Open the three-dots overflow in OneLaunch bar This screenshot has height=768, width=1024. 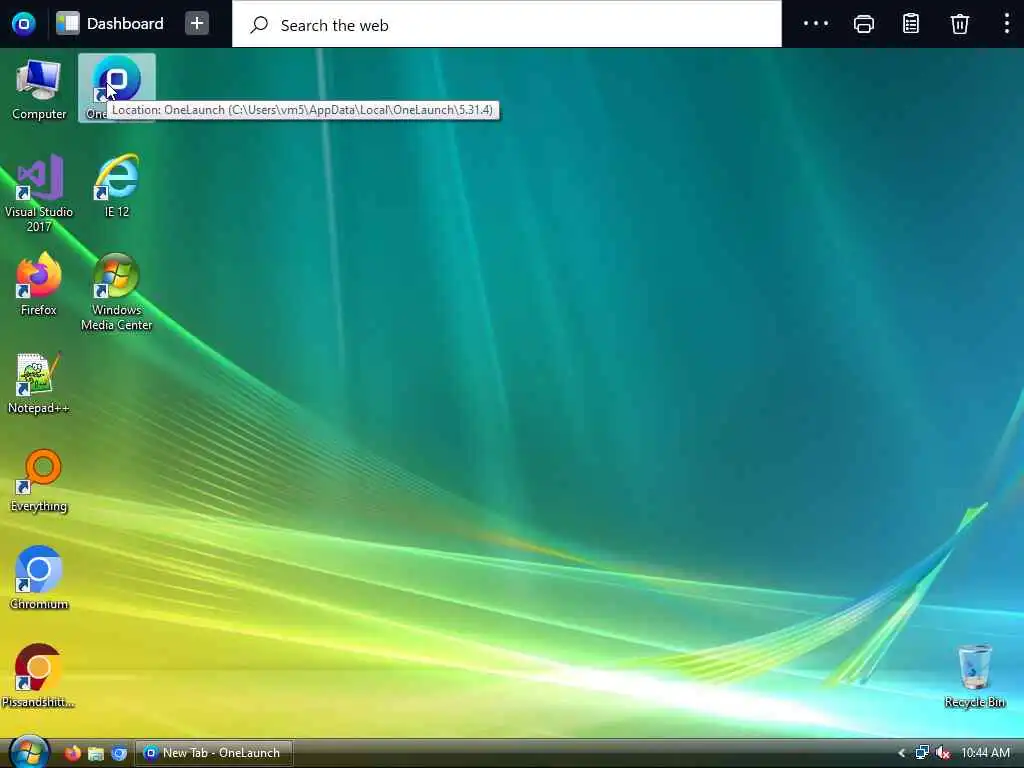pyautogui.click(x=816, y=24)
